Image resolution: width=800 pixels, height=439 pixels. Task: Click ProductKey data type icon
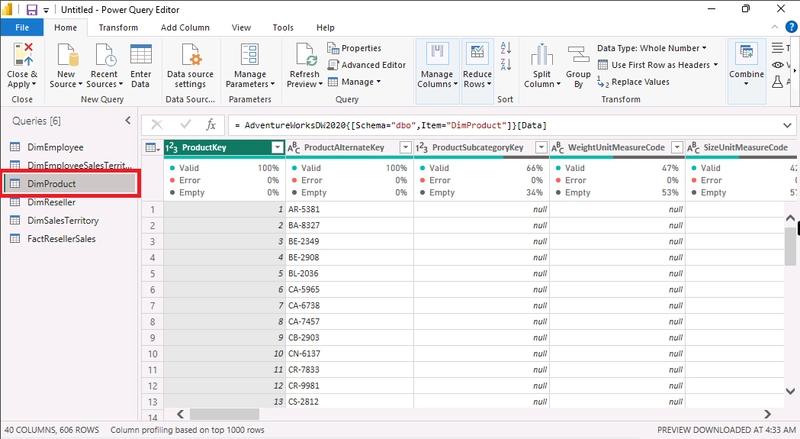pyautogui.click(x=172, y=148)
